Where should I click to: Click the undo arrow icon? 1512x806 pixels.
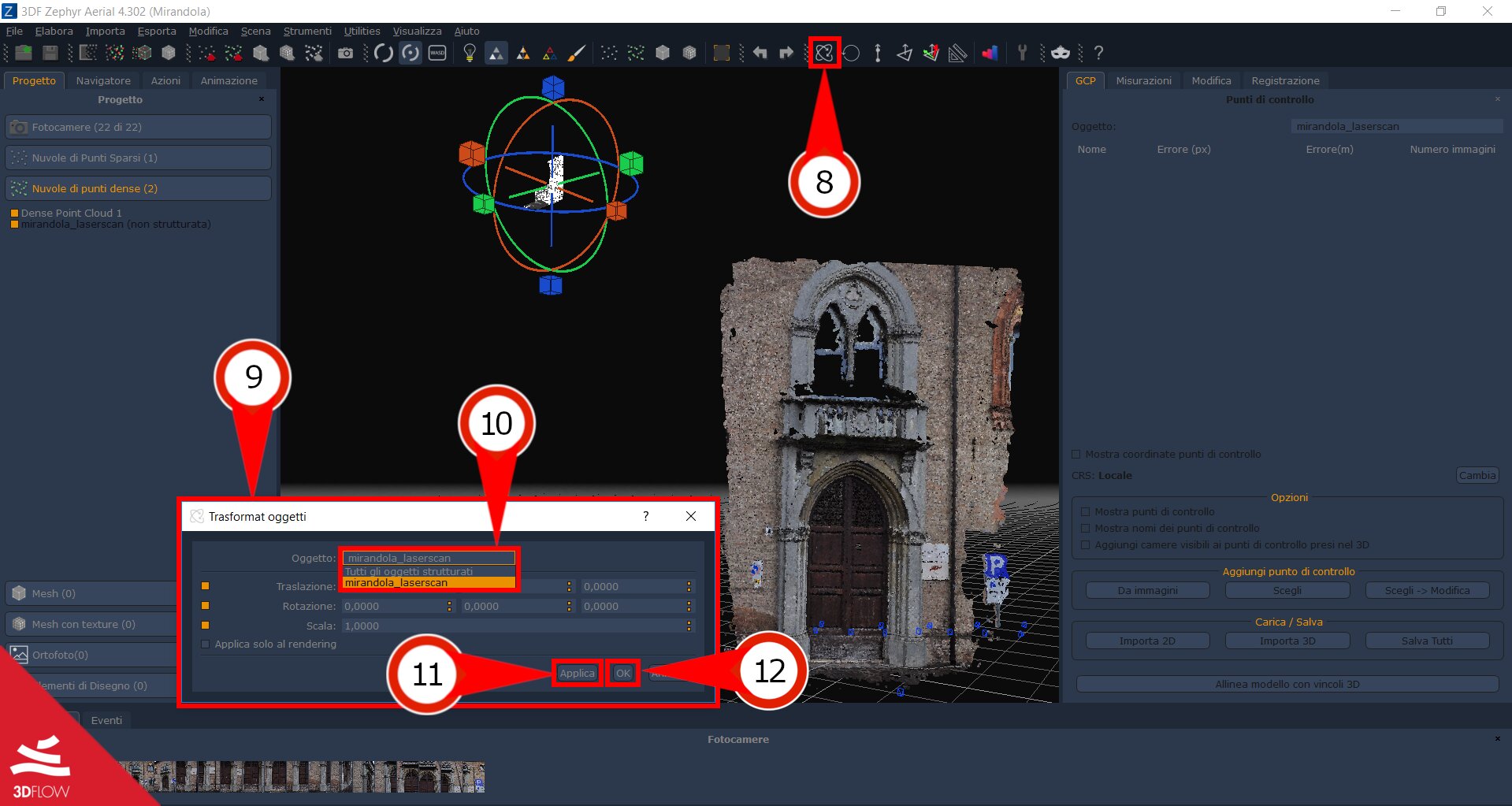(x=759, y=53)
